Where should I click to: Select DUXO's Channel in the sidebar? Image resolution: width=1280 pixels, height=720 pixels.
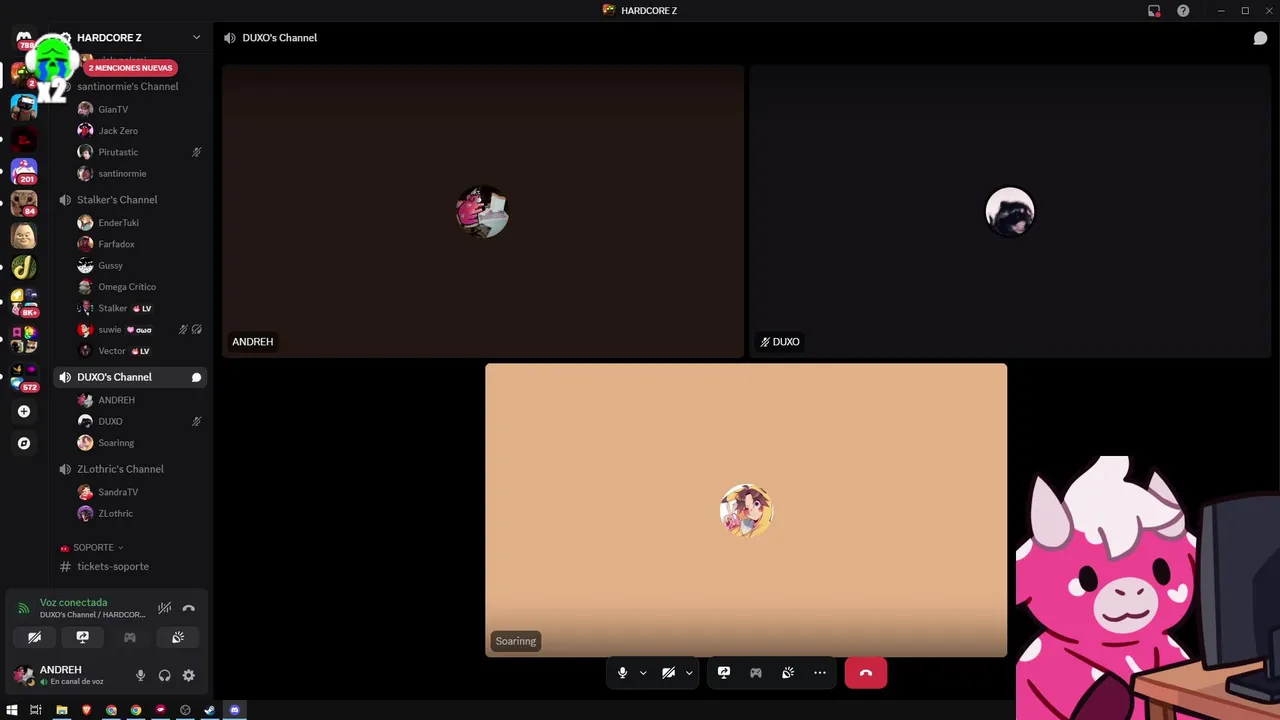[130, 377]
